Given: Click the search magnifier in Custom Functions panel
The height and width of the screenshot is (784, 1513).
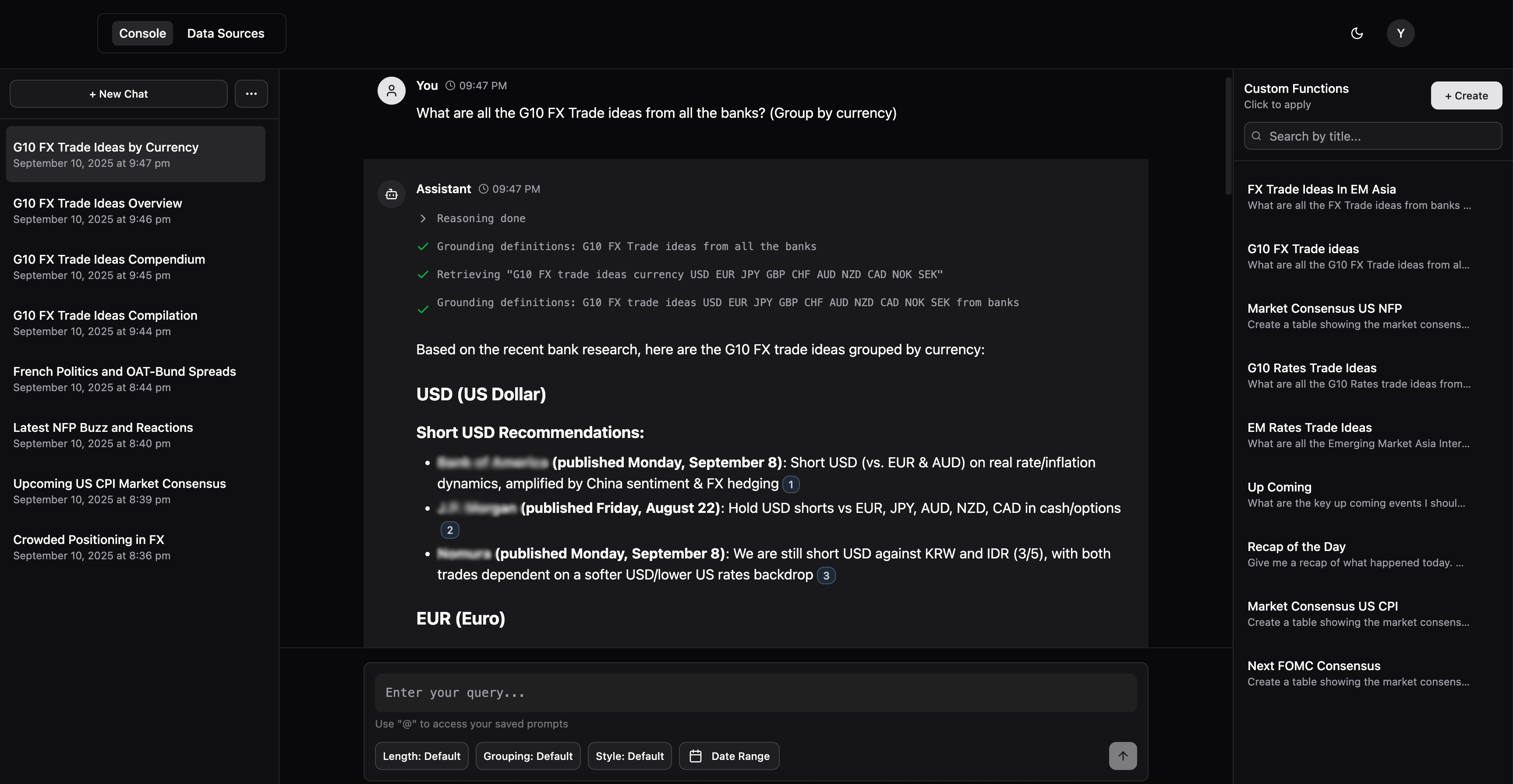Looking at the screenshot, I should coord(1257,136).
